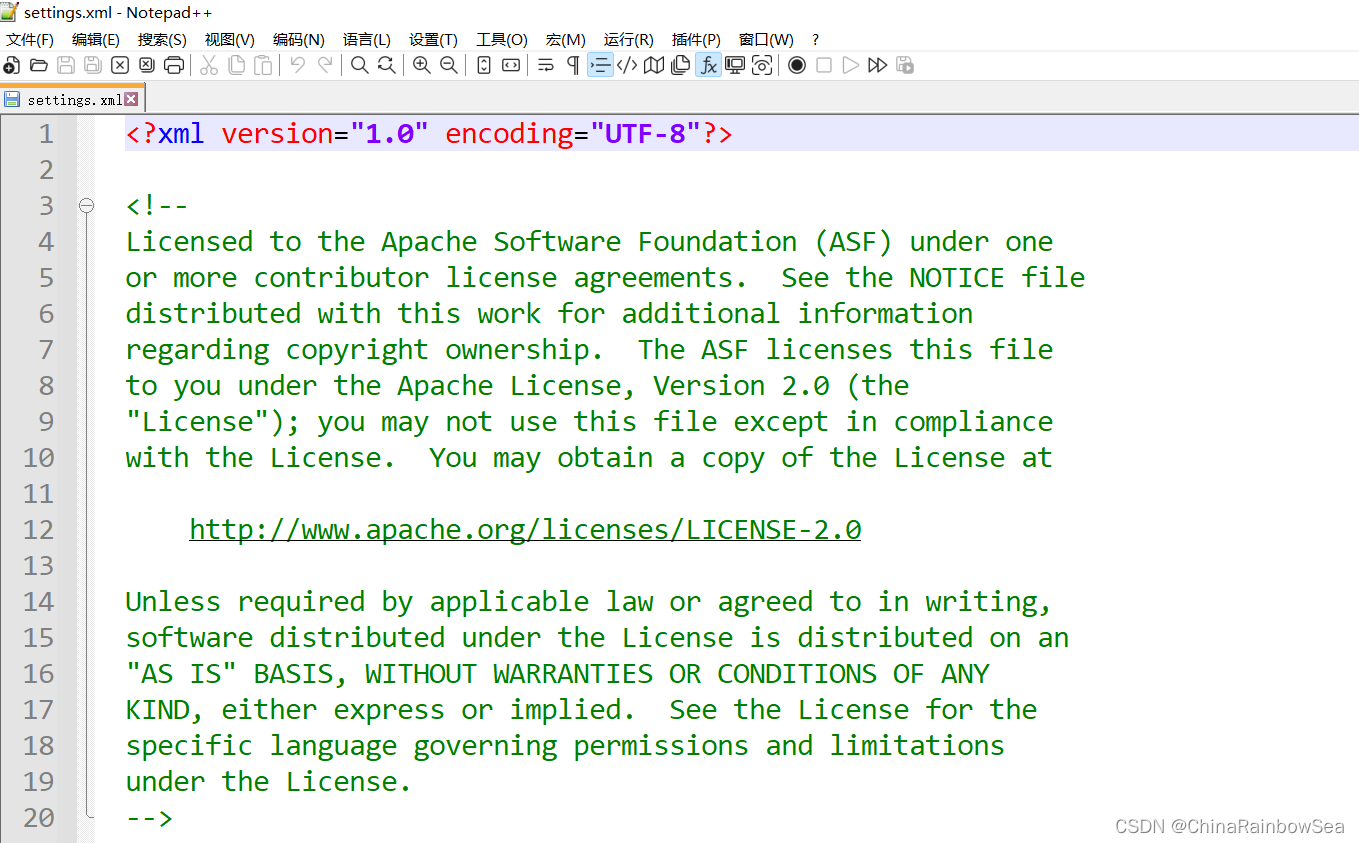
Task: Click the Close All documents icon
Action: pos(147,65)
